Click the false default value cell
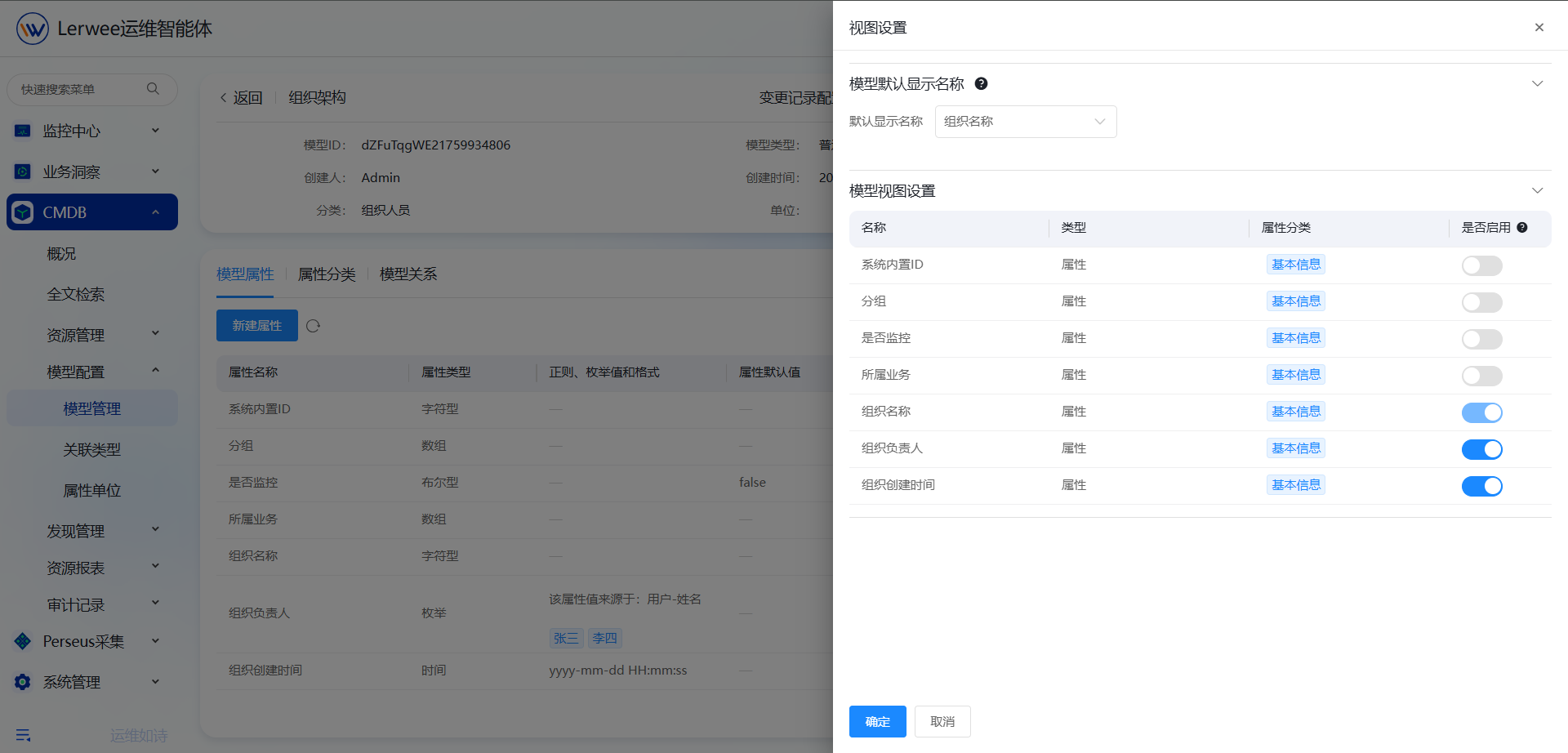Viewport: 1568px width, 753px height. [752, 483]
